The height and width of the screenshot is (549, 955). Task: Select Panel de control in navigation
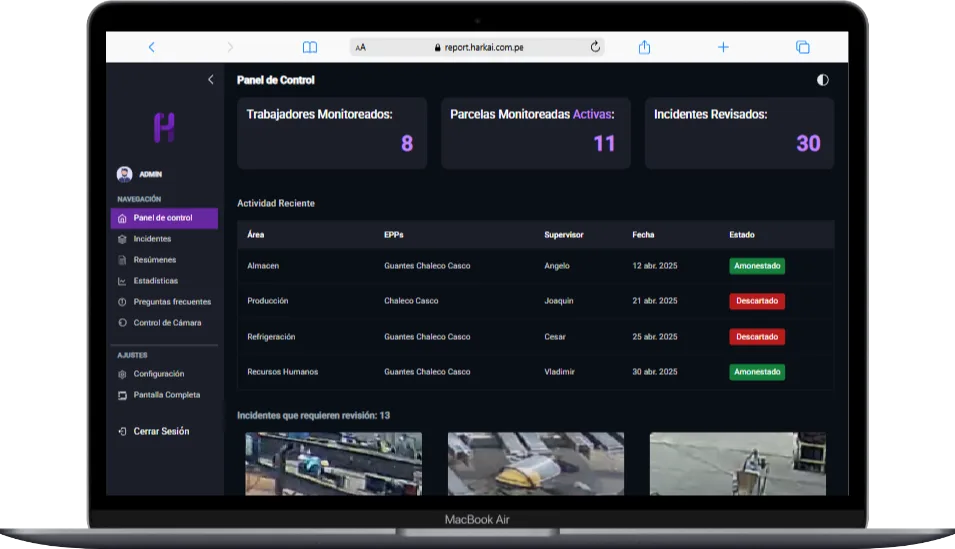[164, 218]
